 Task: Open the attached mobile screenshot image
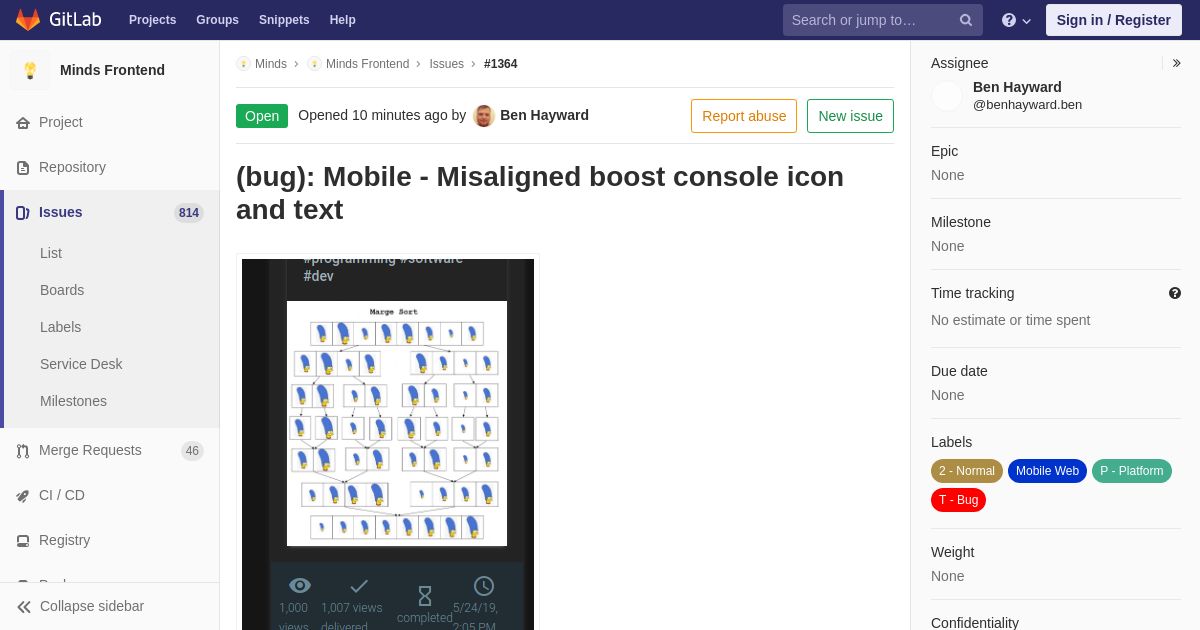coord(388,444)
